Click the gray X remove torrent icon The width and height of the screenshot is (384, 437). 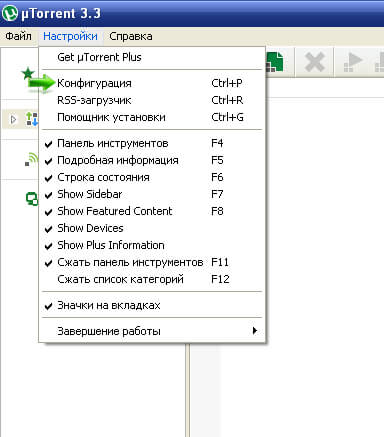pos(314,62)
